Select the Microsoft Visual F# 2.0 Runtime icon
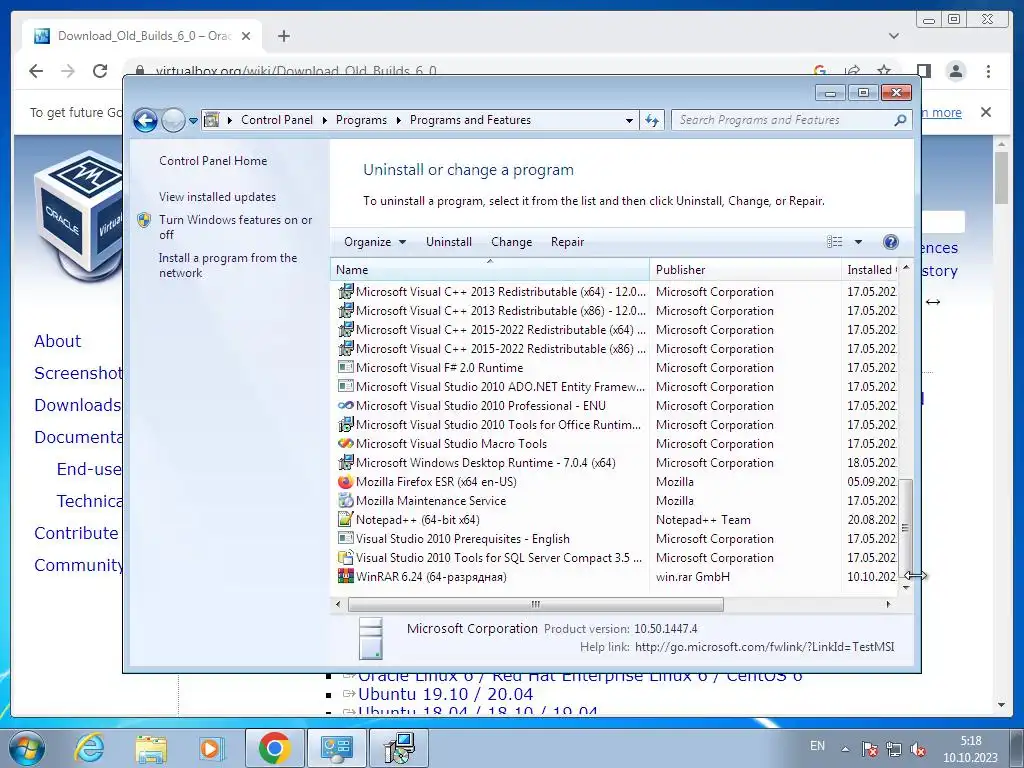 [345, 367]
